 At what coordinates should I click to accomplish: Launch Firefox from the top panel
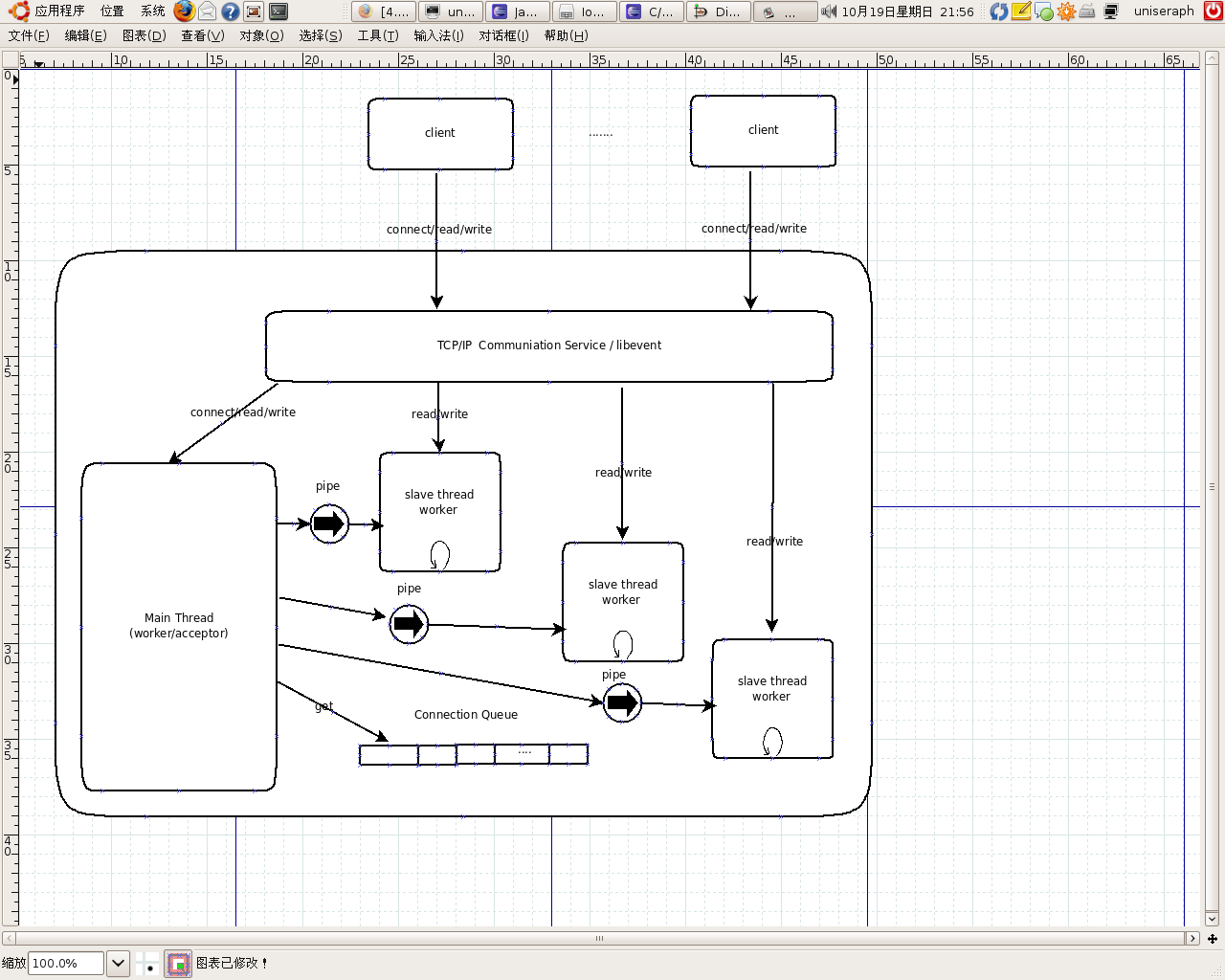point(184,11)
